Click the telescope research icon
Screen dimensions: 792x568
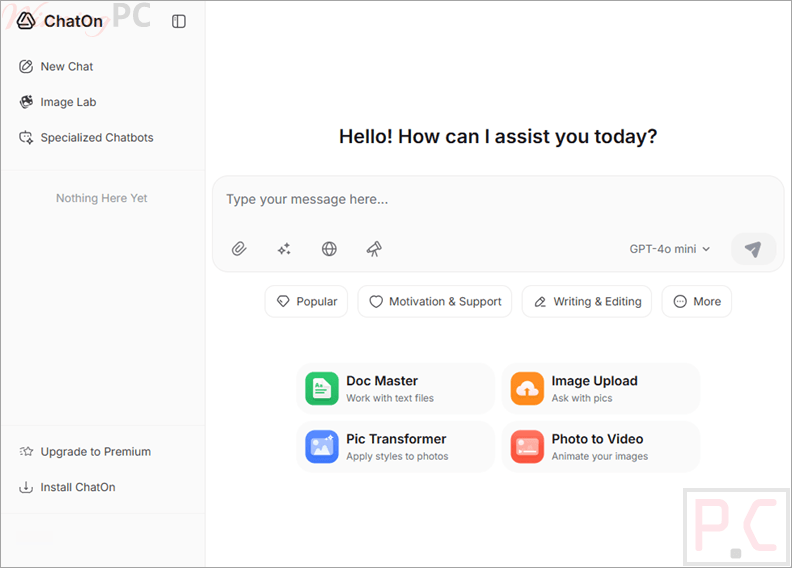tap(374, 249)
